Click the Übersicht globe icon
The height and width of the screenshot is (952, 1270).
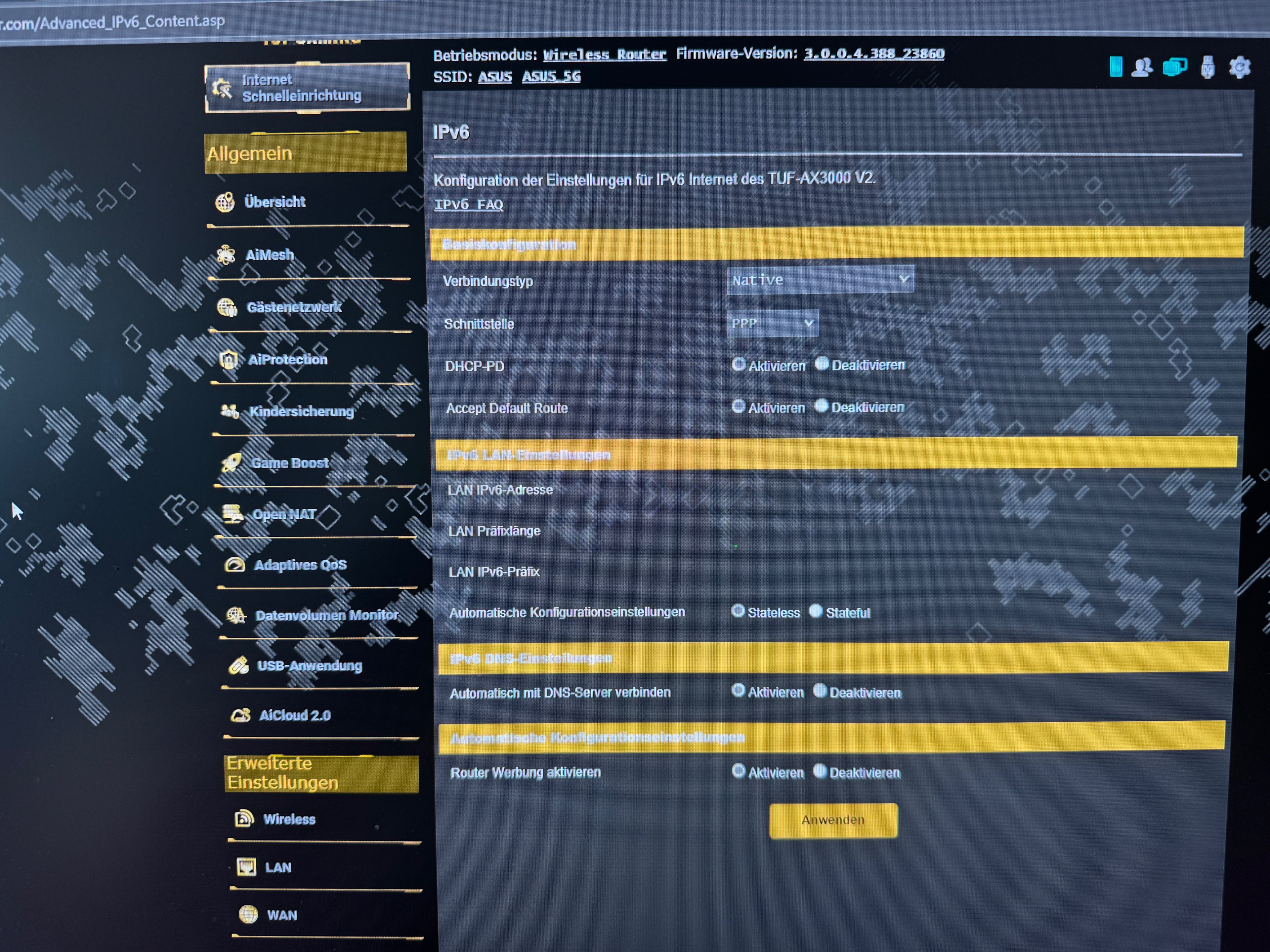(225, 202)
